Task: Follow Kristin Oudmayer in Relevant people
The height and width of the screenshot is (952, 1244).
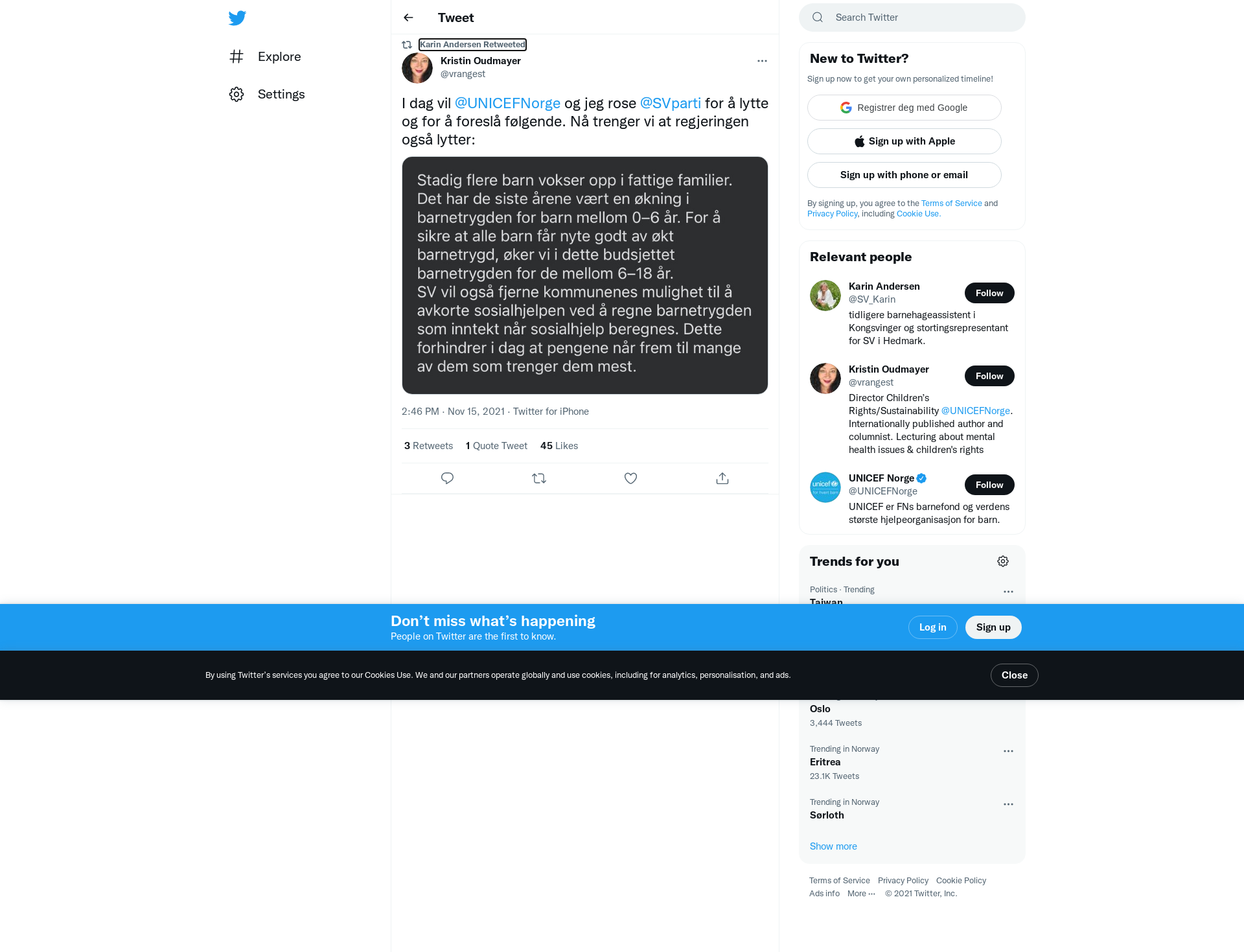Action: click(x=989, y=376)
